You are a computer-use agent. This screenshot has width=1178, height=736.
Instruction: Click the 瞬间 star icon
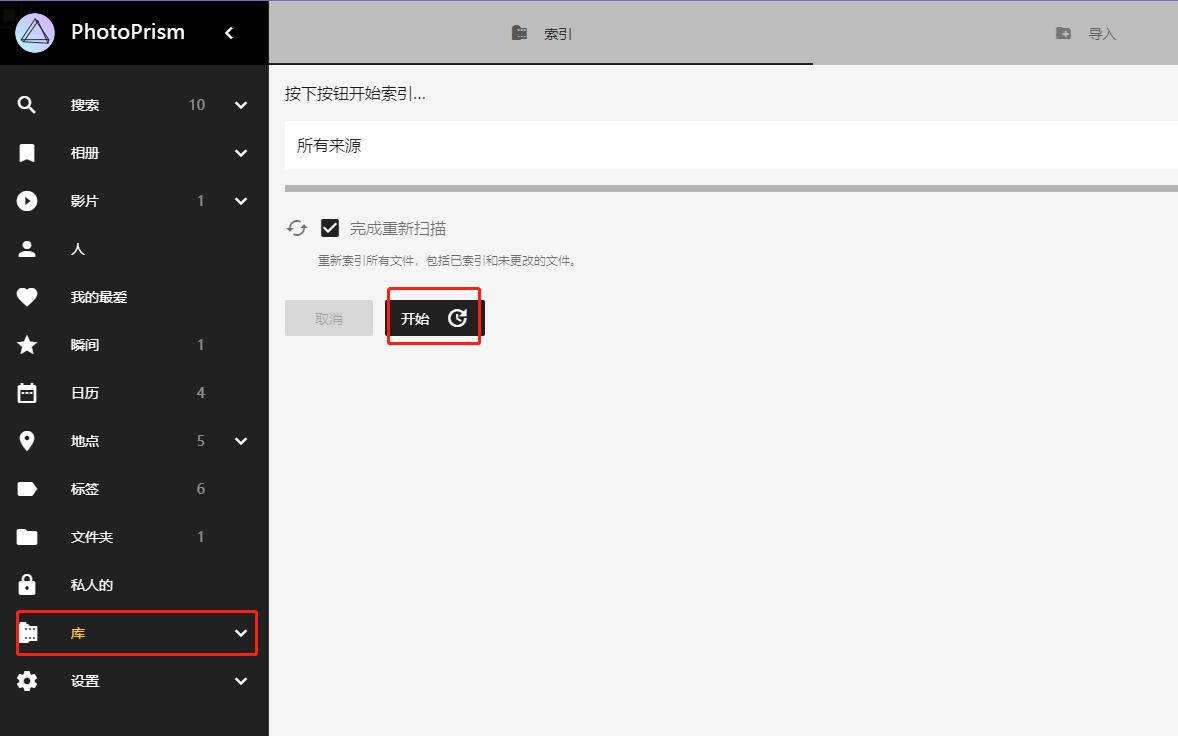(x=26, y=344)
